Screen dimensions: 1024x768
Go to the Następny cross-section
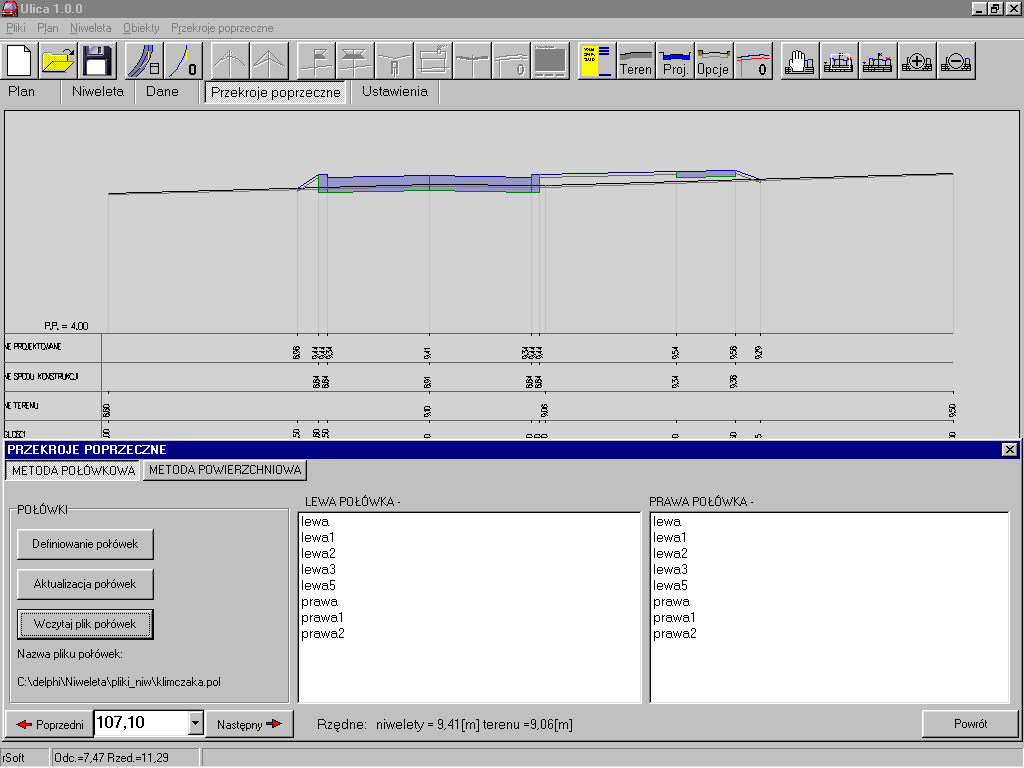tap(249, 724)
